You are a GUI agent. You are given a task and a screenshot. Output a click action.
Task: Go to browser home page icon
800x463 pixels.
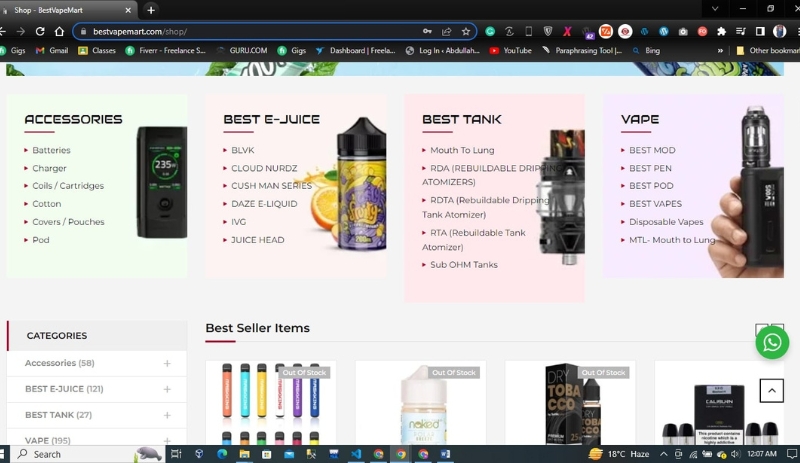59,32
